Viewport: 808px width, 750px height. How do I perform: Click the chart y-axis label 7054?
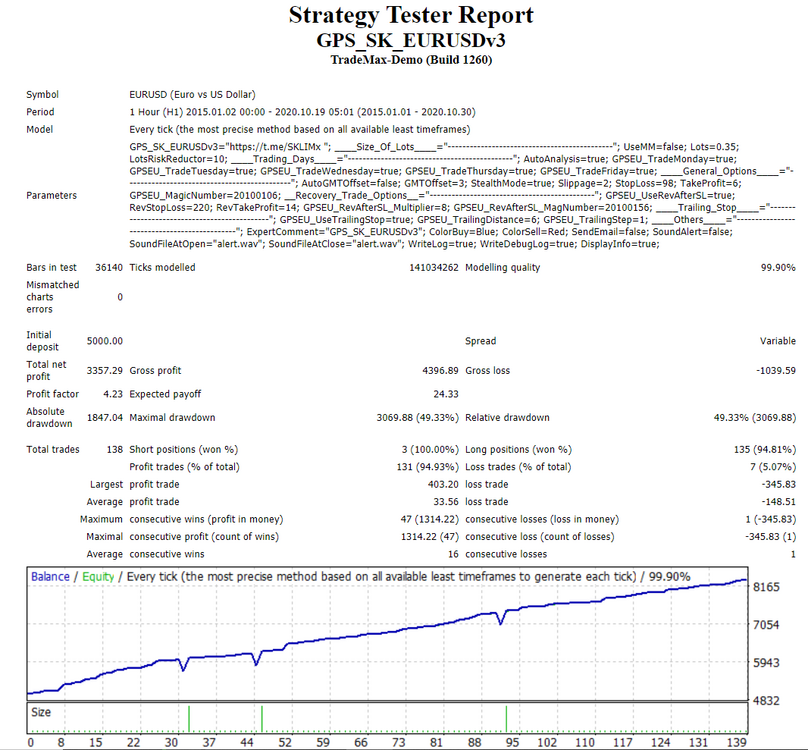tap(766, 625)
